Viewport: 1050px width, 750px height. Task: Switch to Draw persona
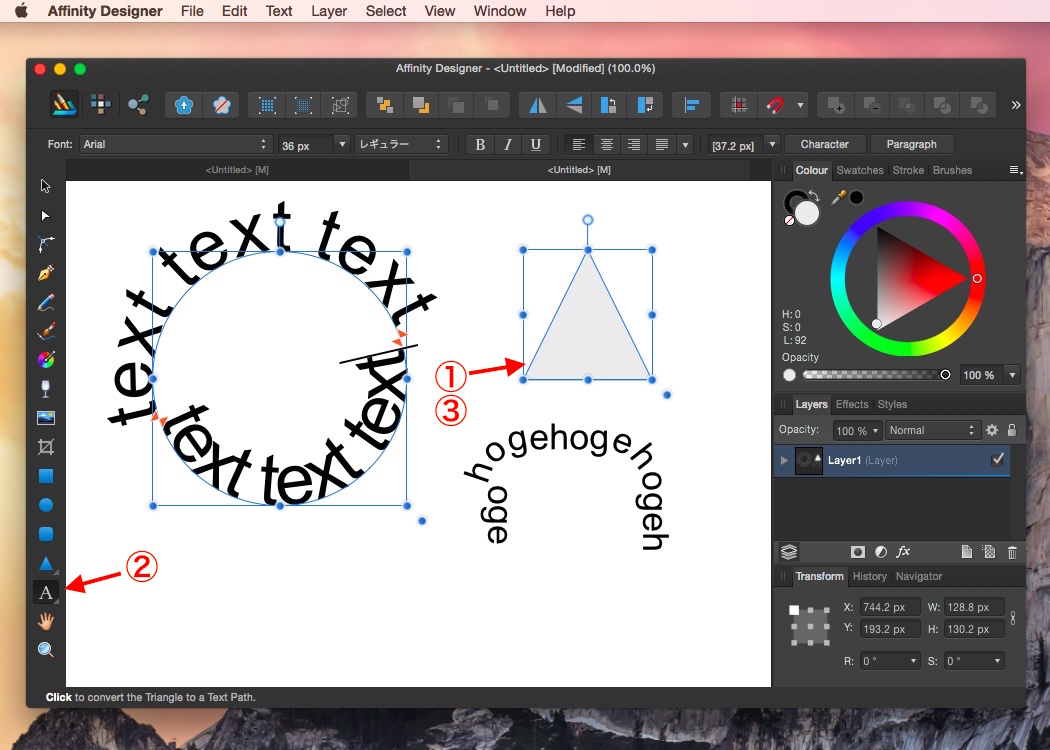[64, 104]
